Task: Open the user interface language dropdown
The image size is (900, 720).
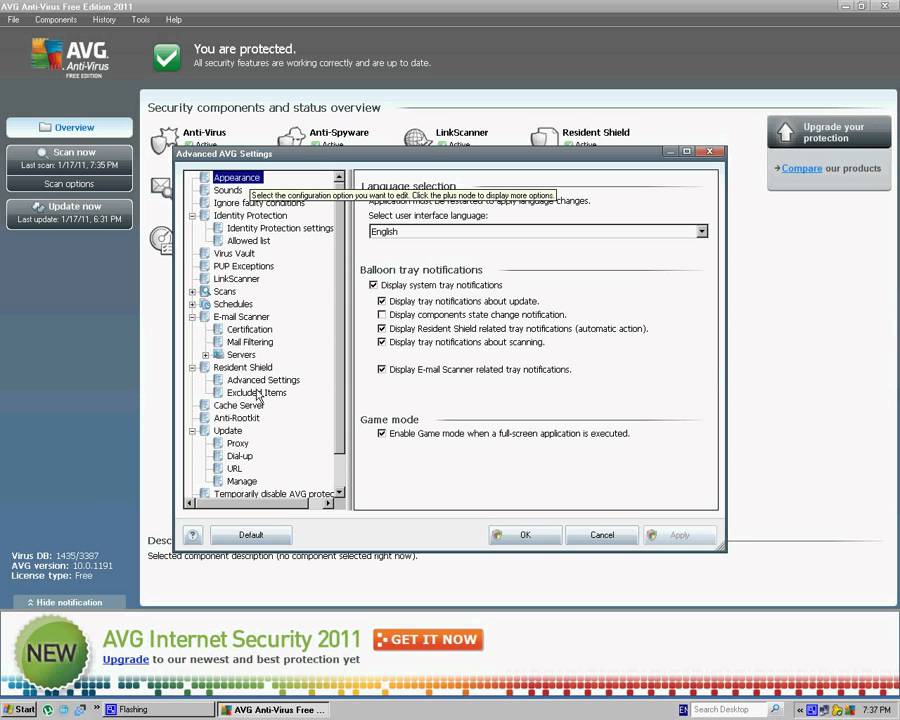Action: pos(701,231)
